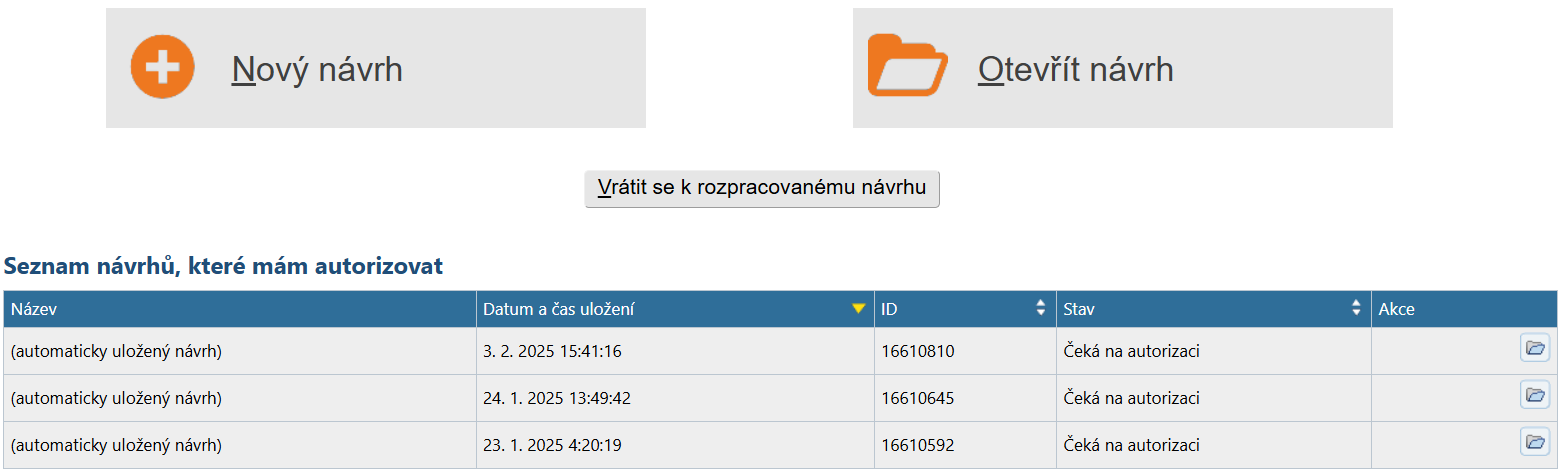This screenshot has height=475, width=1561.
Task: Click ID cell 16610645
Action: click(918, 398)
